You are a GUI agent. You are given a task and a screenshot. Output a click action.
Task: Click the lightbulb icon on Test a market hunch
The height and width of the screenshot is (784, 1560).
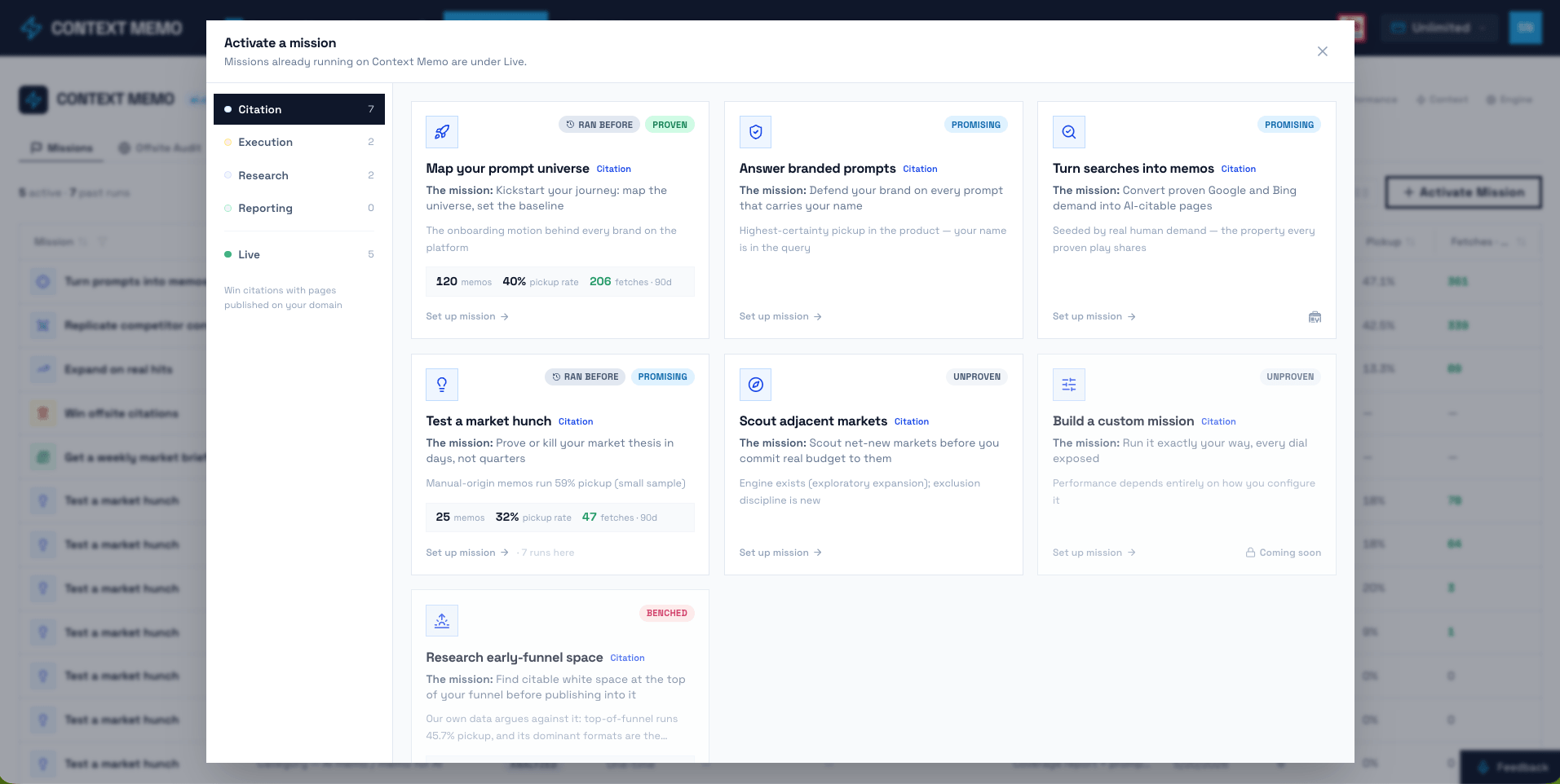[442, 385]
